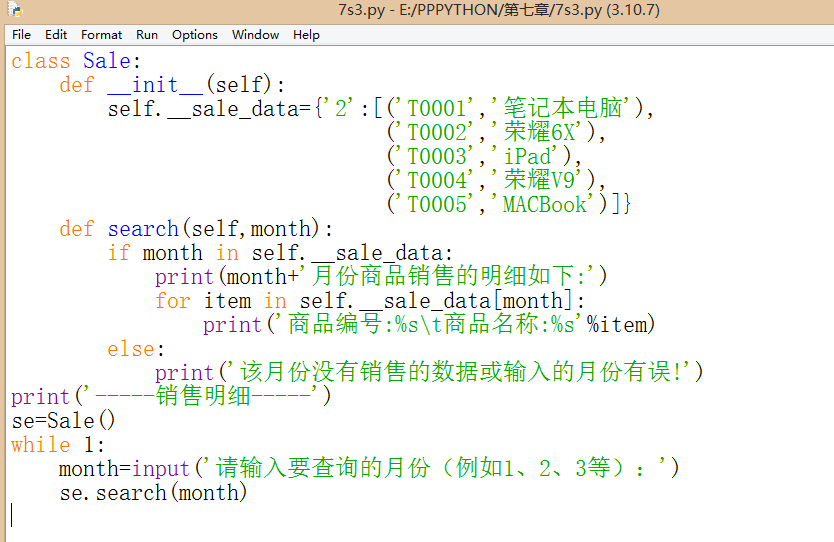This screenshot has height=542, width=834.
Task: Click the IDLE Python file icon in title bar
Action: coord(15,9)
